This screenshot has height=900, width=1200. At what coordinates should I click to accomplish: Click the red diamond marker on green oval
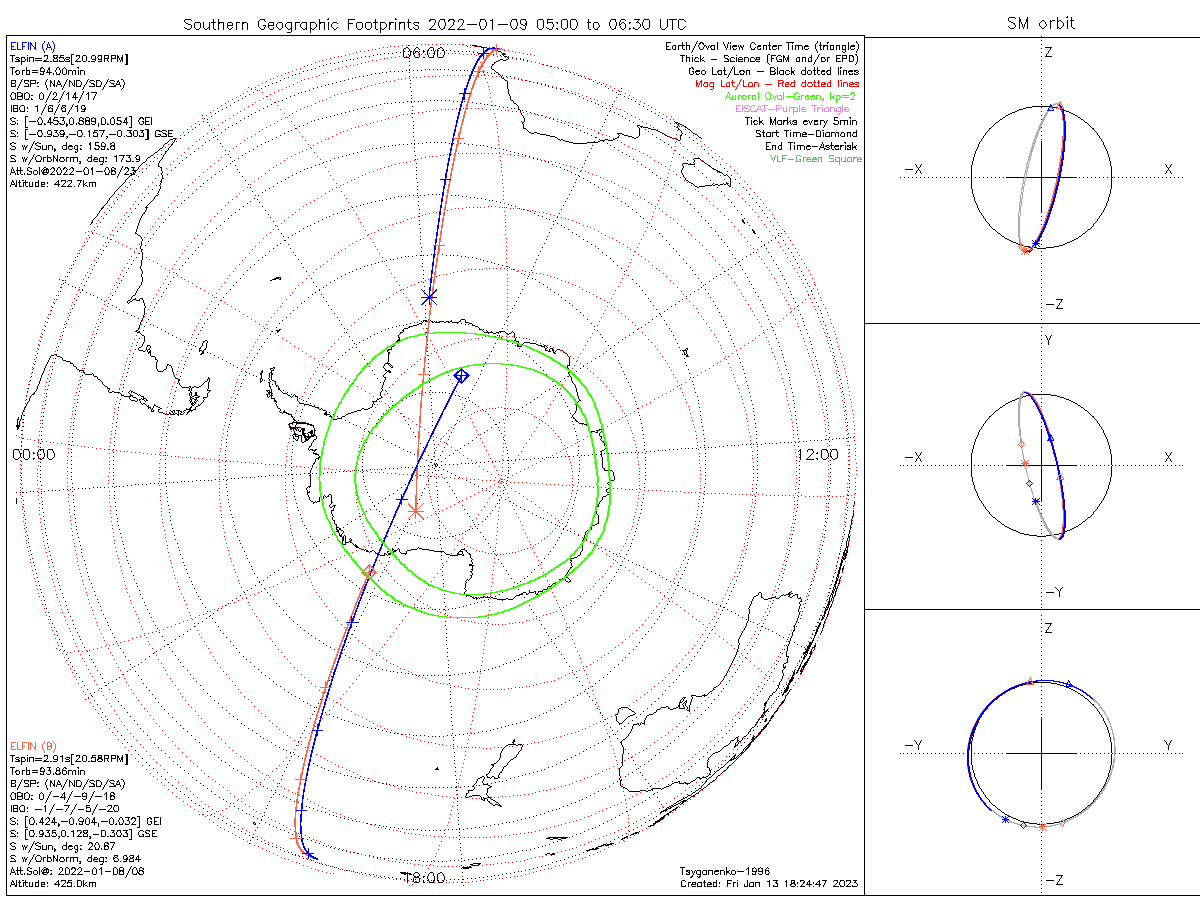tap(369, 573)
